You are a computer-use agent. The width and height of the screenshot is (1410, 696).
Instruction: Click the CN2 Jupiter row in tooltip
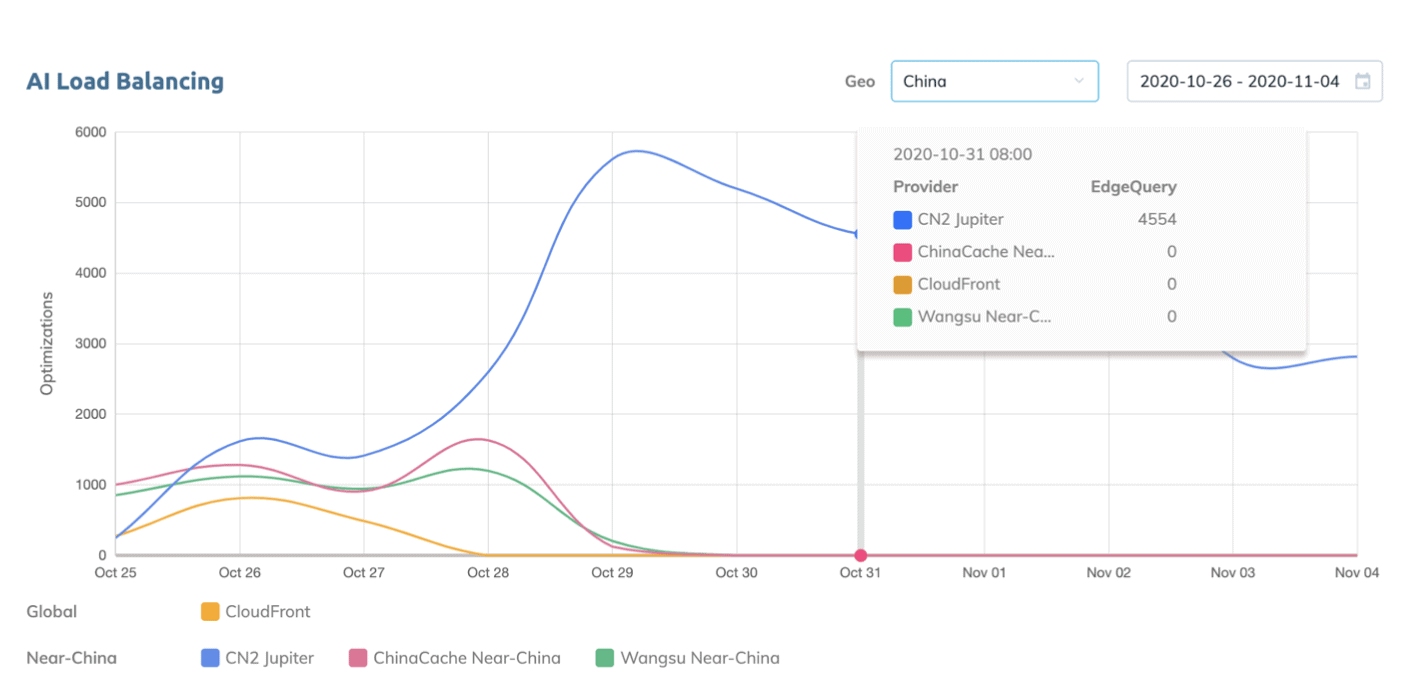(x=1035, y=219)
